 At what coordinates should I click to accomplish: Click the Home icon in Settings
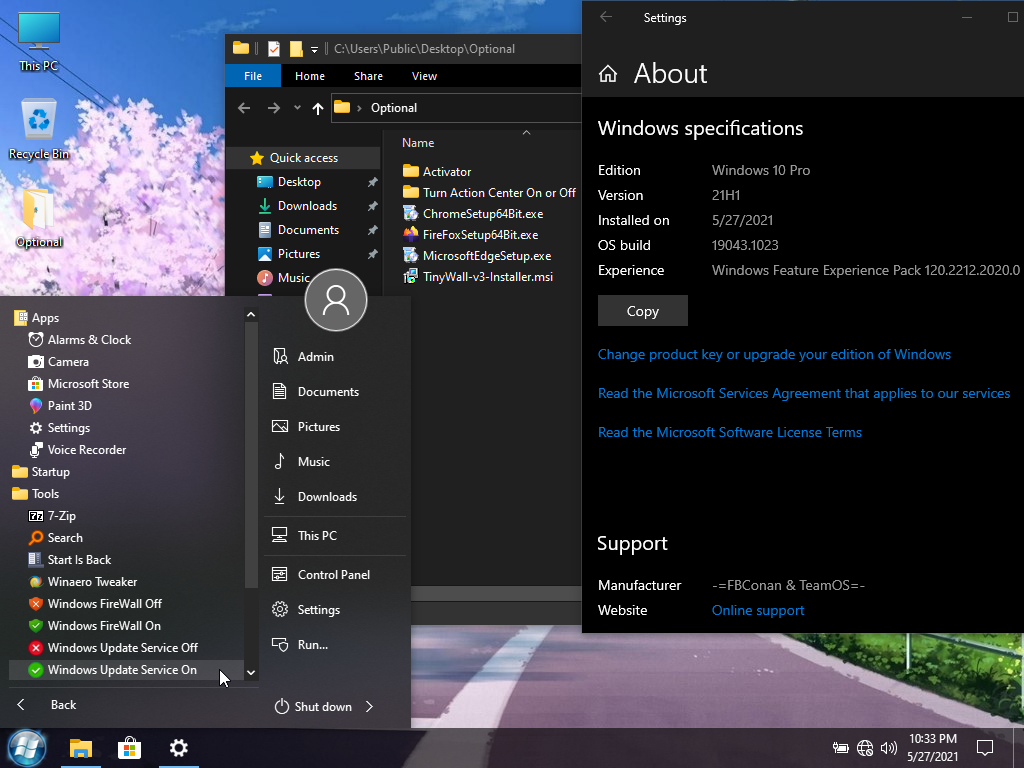(x=608, y=74)
